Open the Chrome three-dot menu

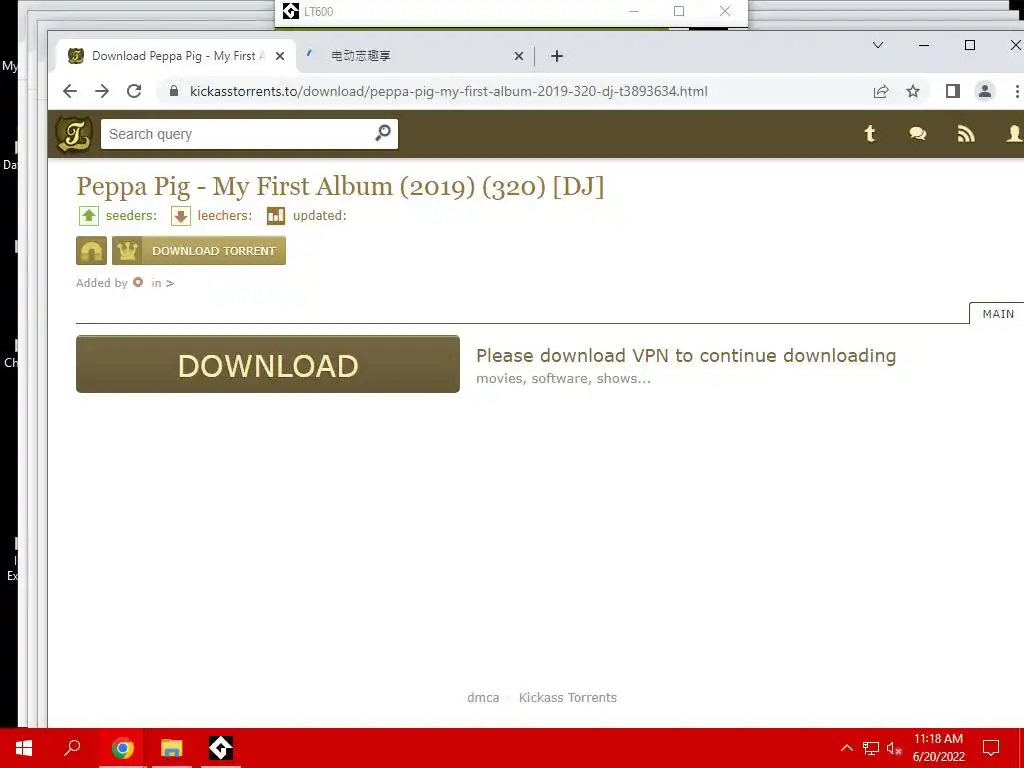click(1017, 91)
